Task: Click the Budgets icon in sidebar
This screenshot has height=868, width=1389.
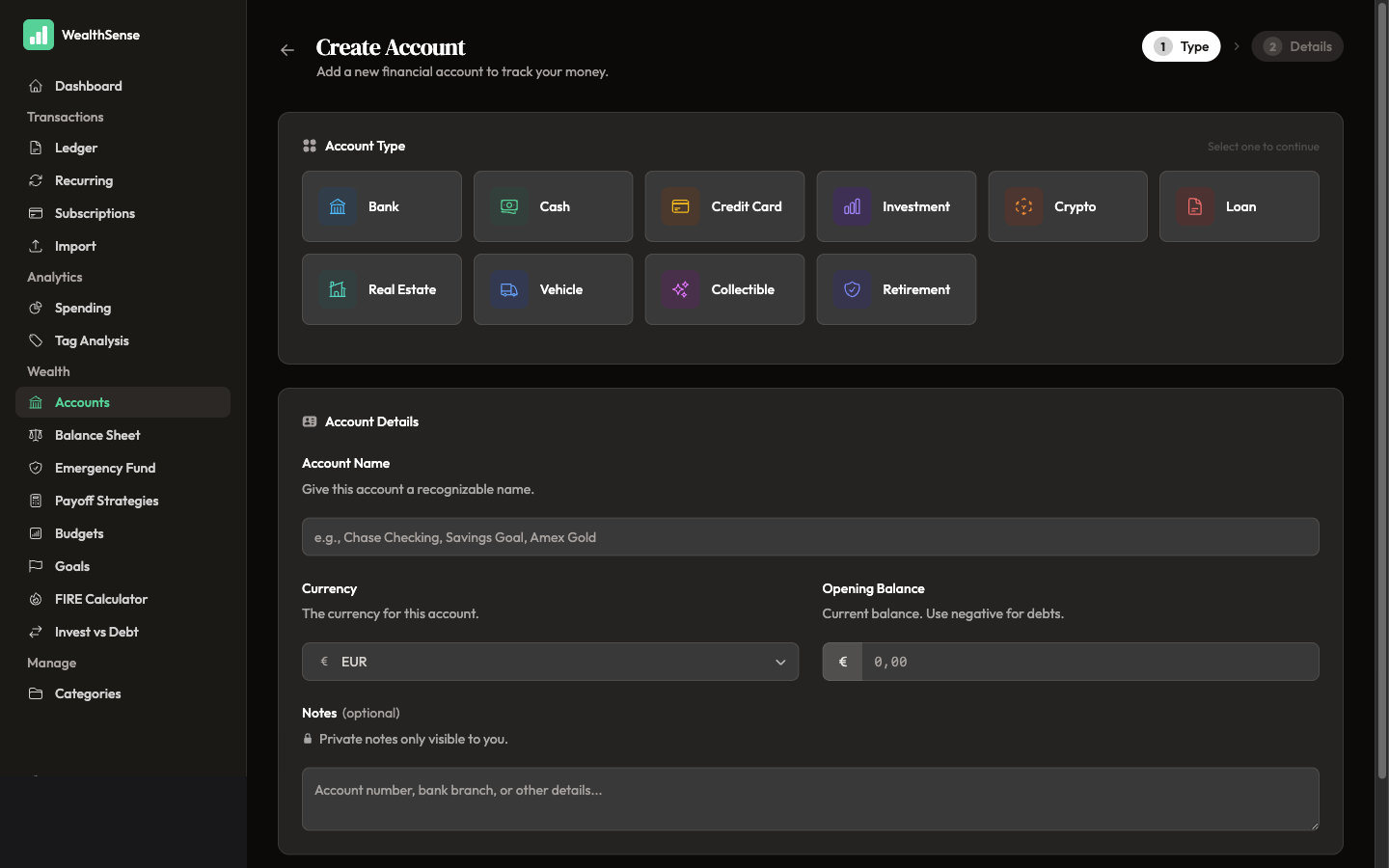Action: (x=36, y=533)
